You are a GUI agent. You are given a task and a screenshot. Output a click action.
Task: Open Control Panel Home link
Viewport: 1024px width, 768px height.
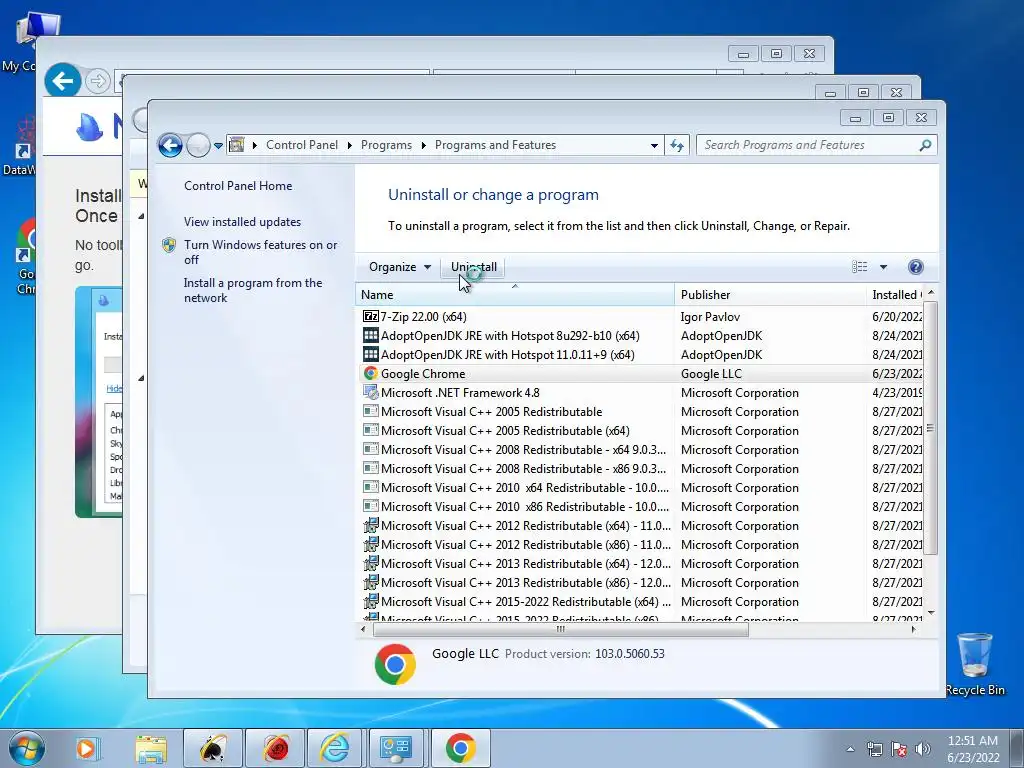coord(238,185)
